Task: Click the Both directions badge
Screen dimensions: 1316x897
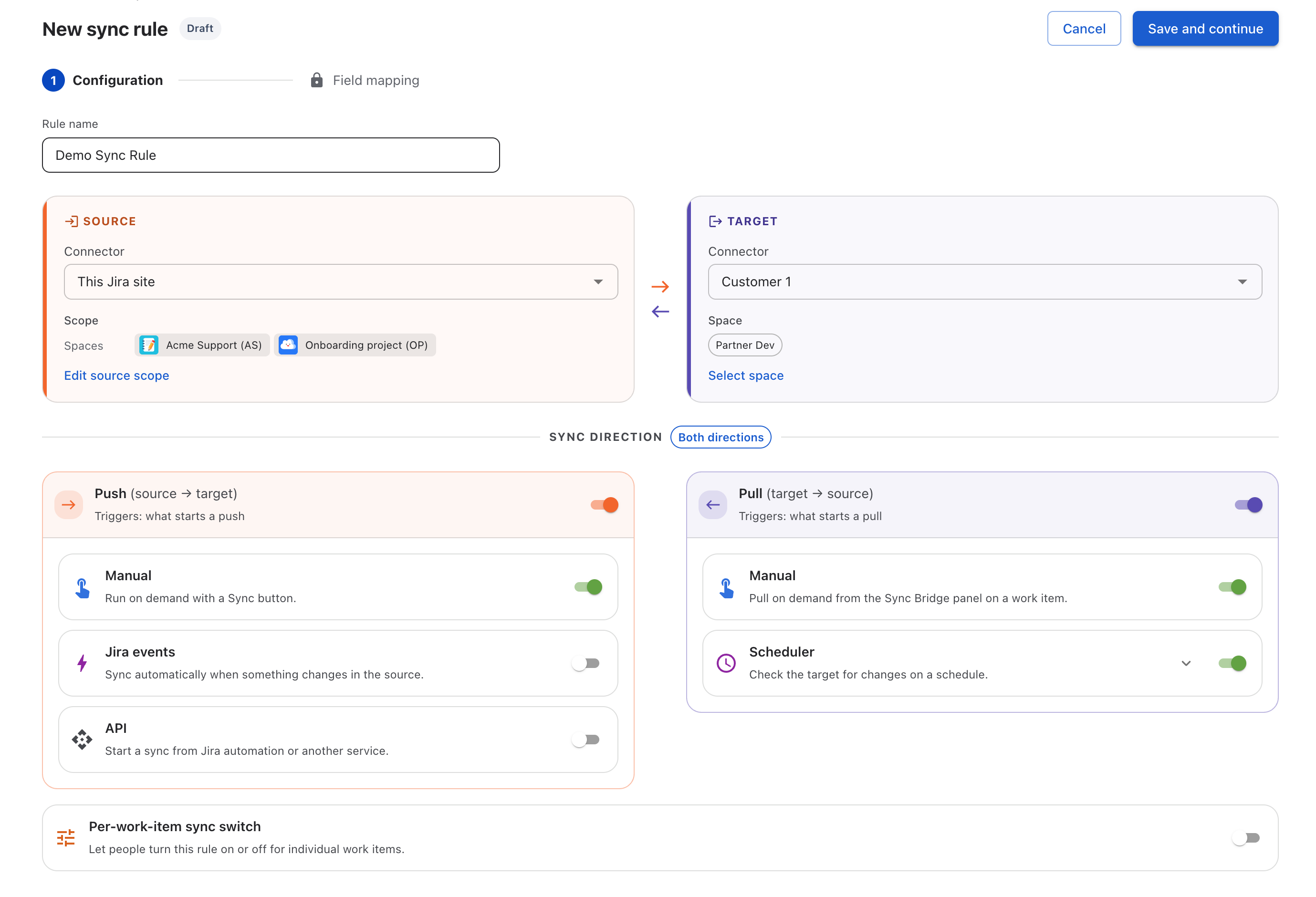Action: (721, 437)
